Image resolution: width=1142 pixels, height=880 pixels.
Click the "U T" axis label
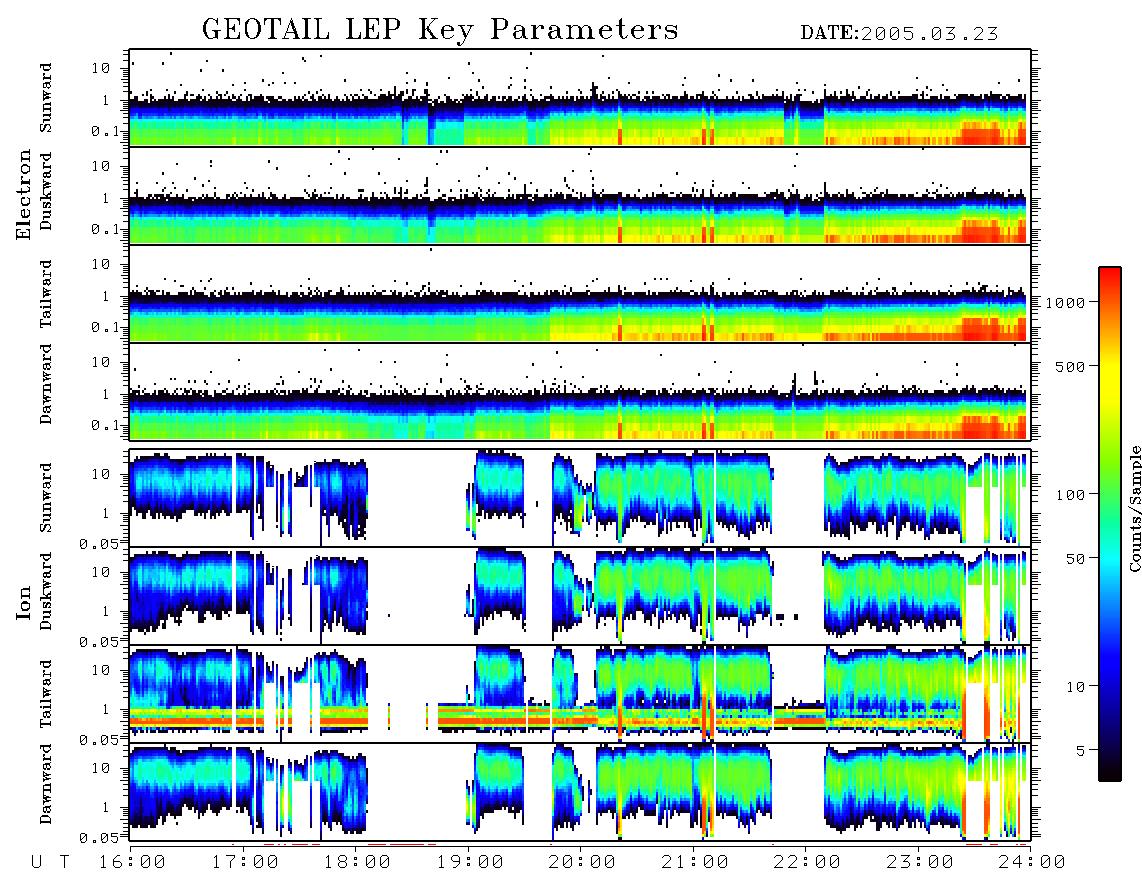coord(51,862)
